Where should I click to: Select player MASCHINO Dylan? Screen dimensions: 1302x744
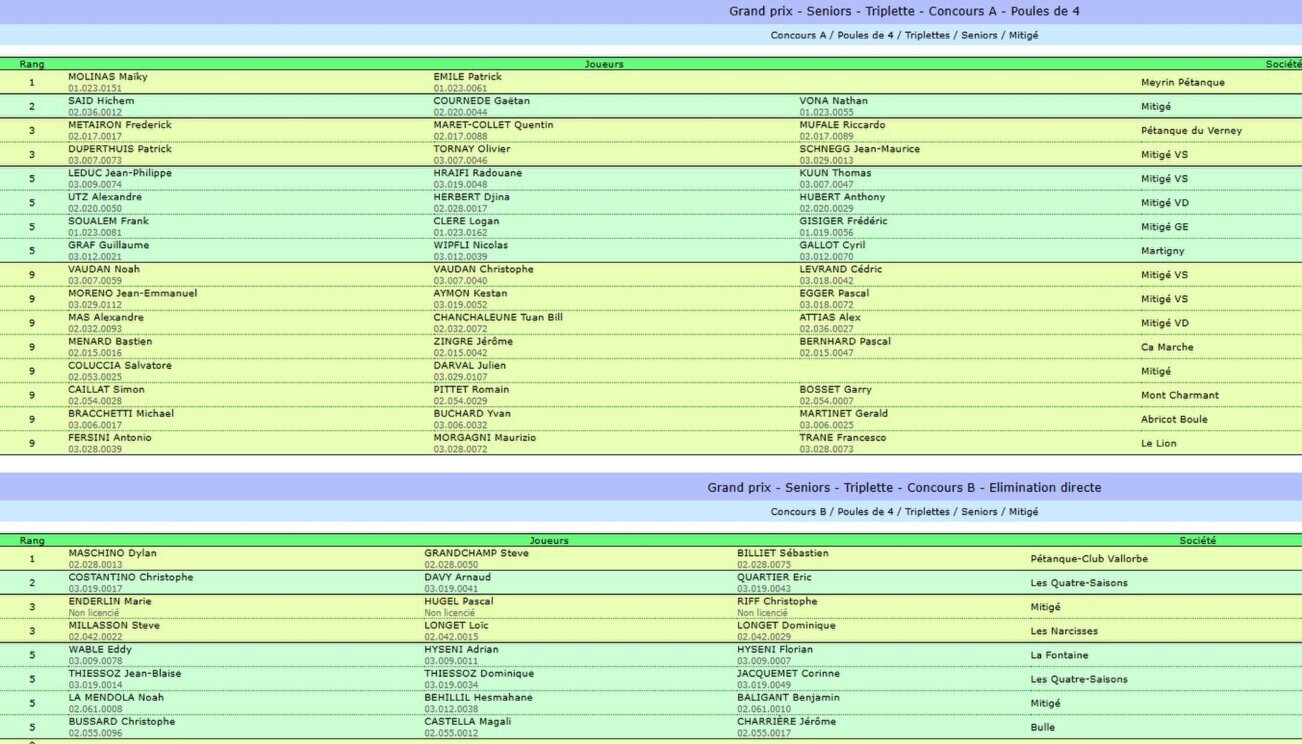pos(112,553)
